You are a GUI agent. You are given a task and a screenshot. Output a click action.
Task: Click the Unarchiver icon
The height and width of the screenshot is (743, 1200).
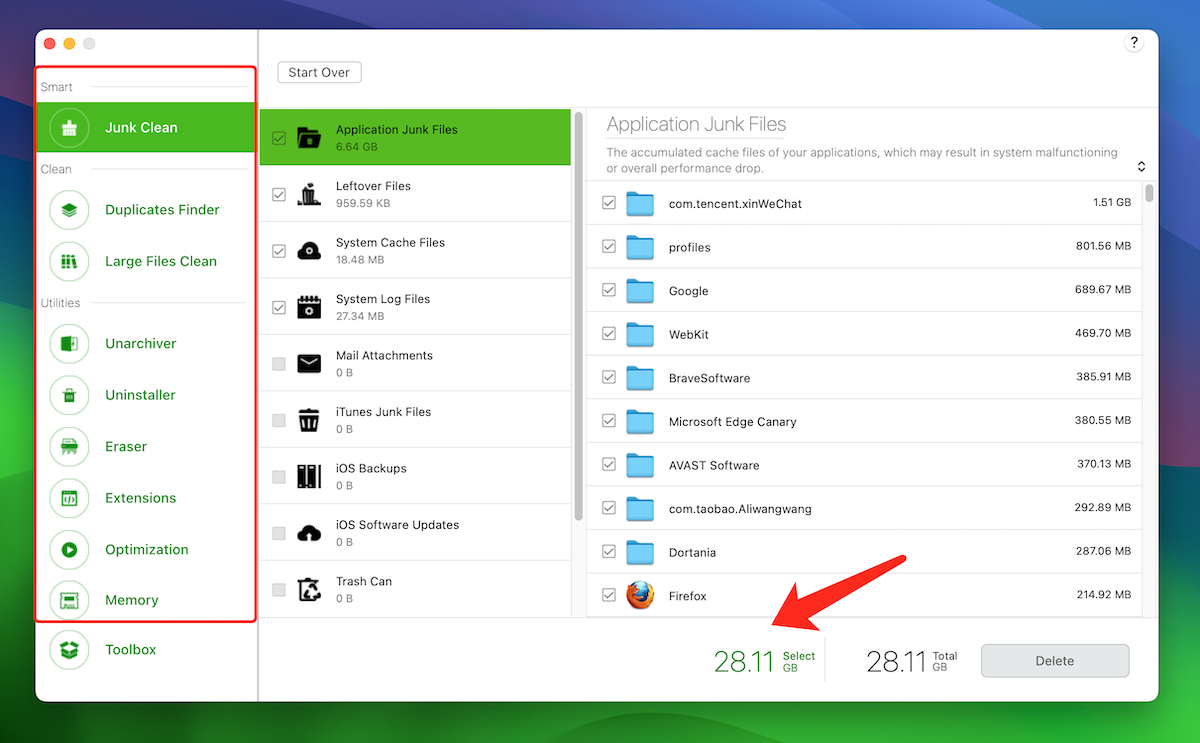tap(69, 343)
